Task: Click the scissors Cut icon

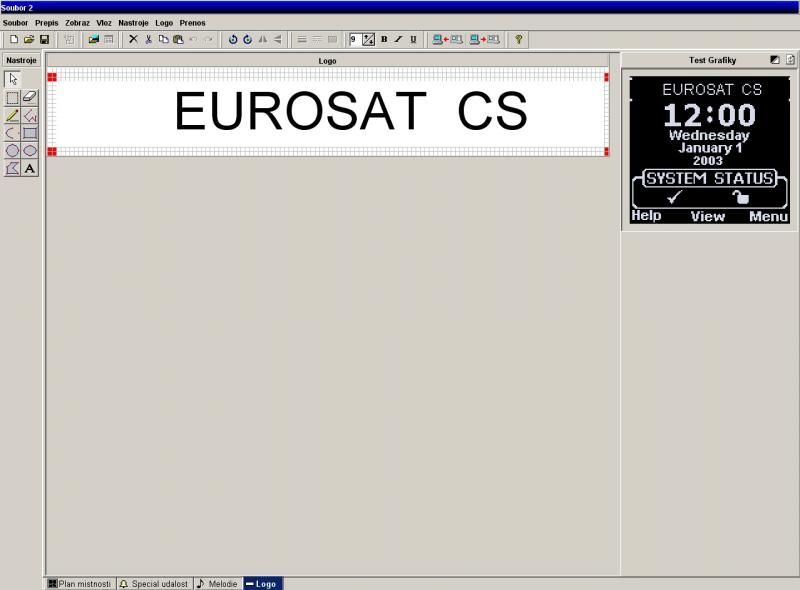Action: (x=148, y=39)
